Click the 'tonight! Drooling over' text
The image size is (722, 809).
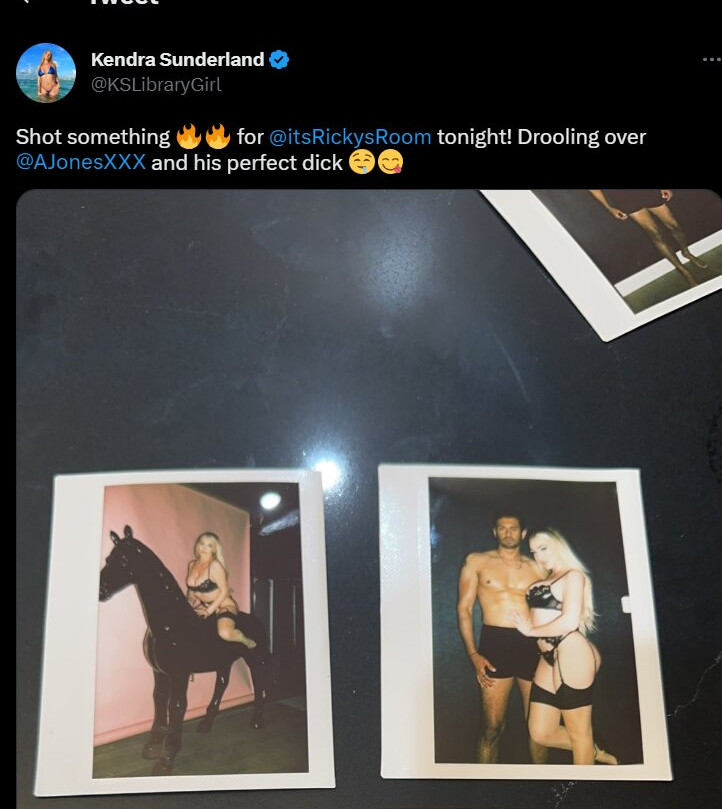[x=541, y=137]
